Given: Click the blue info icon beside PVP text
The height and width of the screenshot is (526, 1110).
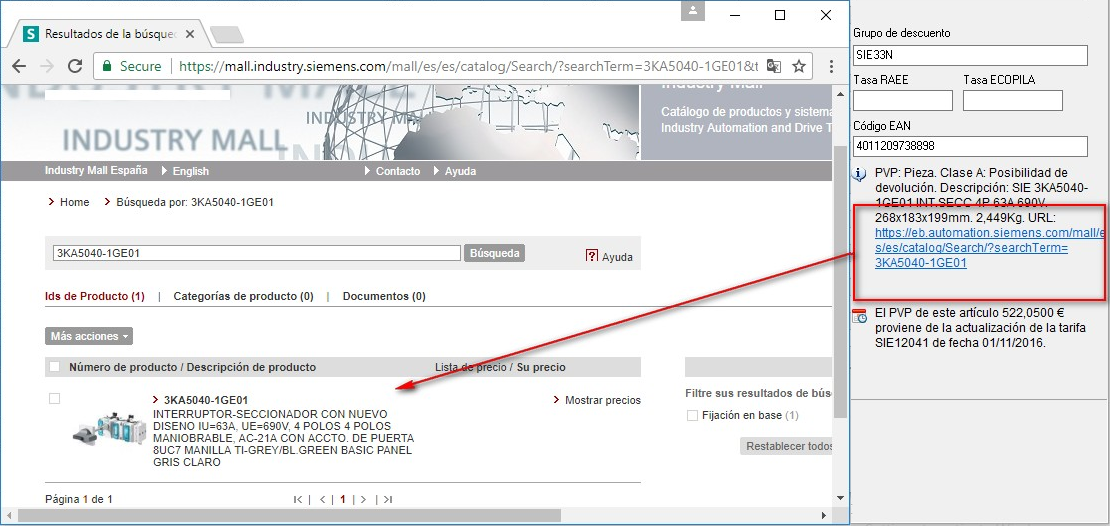Looking at the screenshot, I should click(x=859, y=174).
